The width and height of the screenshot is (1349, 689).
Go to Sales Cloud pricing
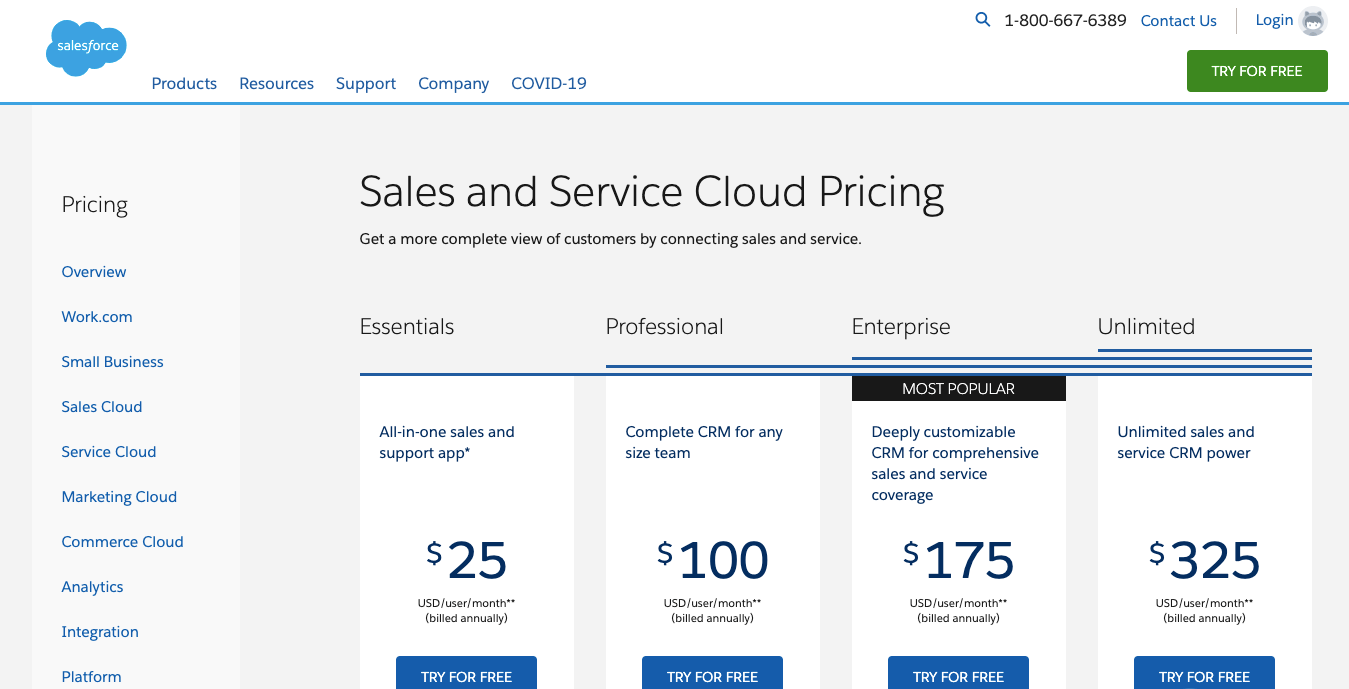click(102, 407)
